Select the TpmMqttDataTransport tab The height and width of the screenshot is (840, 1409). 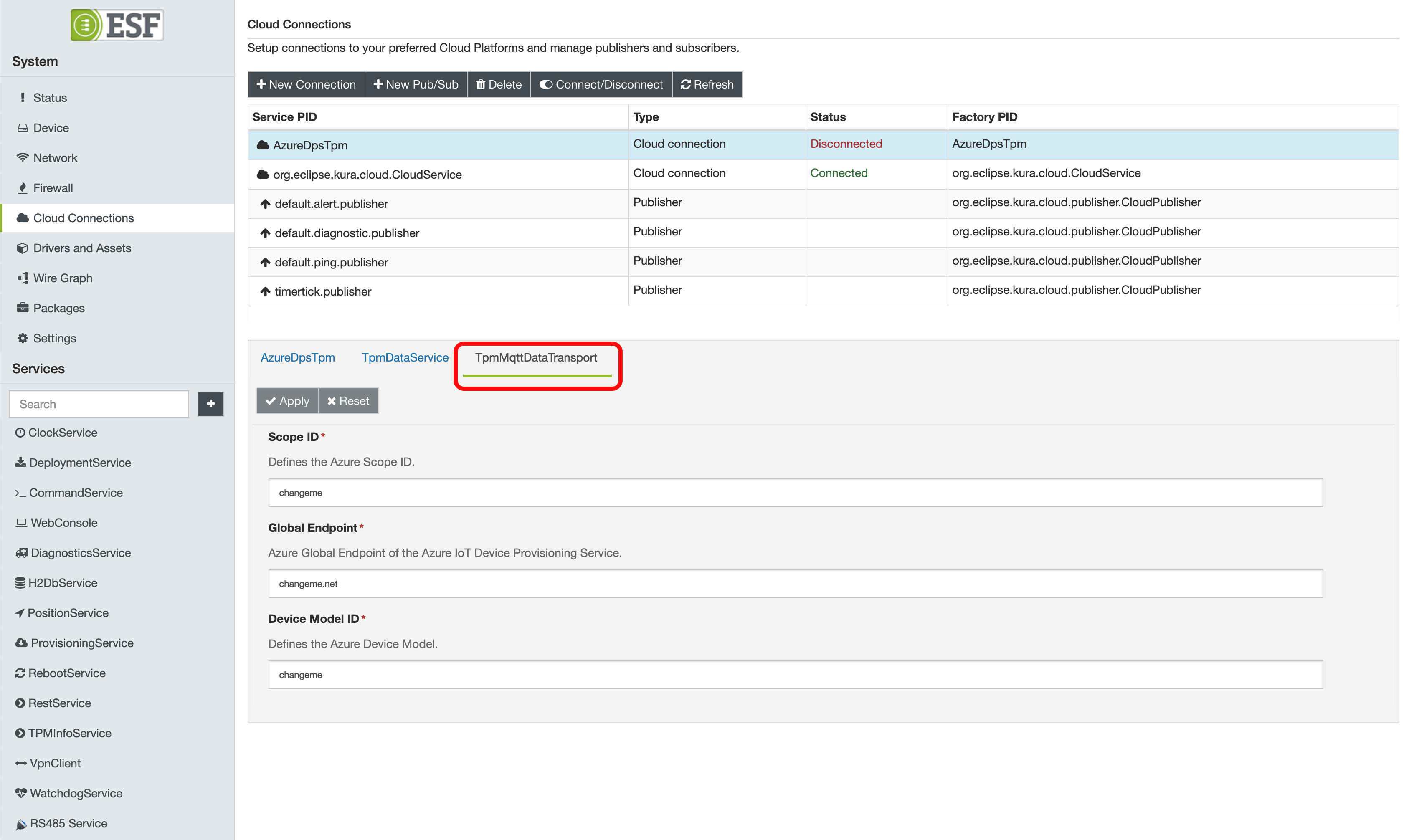[536, 357]
